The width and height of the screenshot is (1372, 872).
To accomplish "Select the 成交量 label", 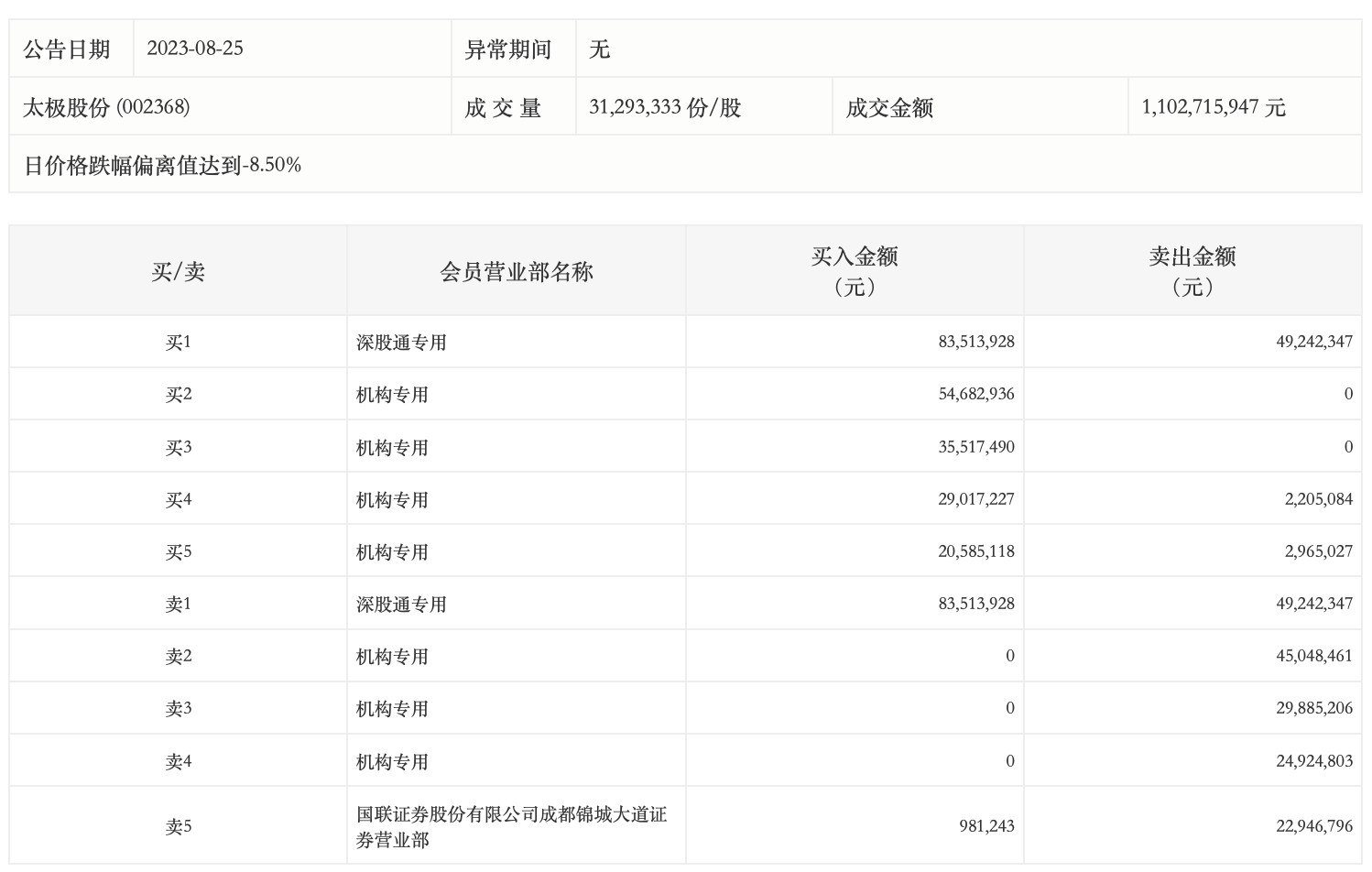I will (503, 108).
